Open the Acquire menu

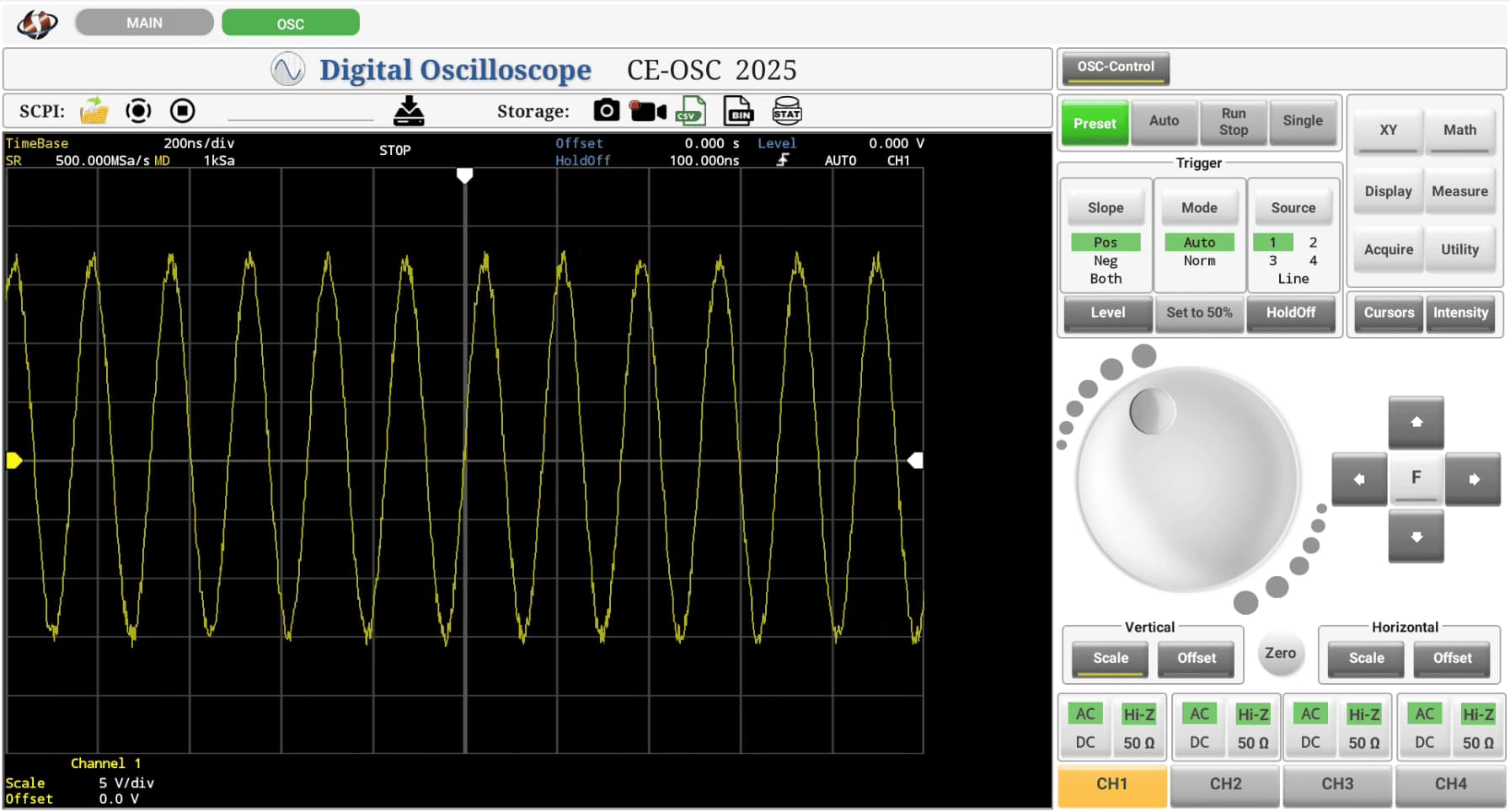1389,250
